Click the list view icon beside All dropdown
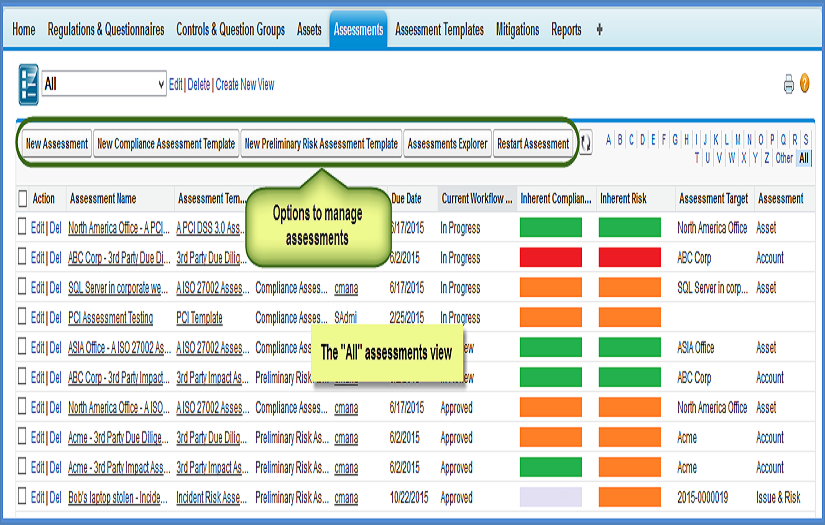Viewport: 825px width, 525px height. click(28, 84)
